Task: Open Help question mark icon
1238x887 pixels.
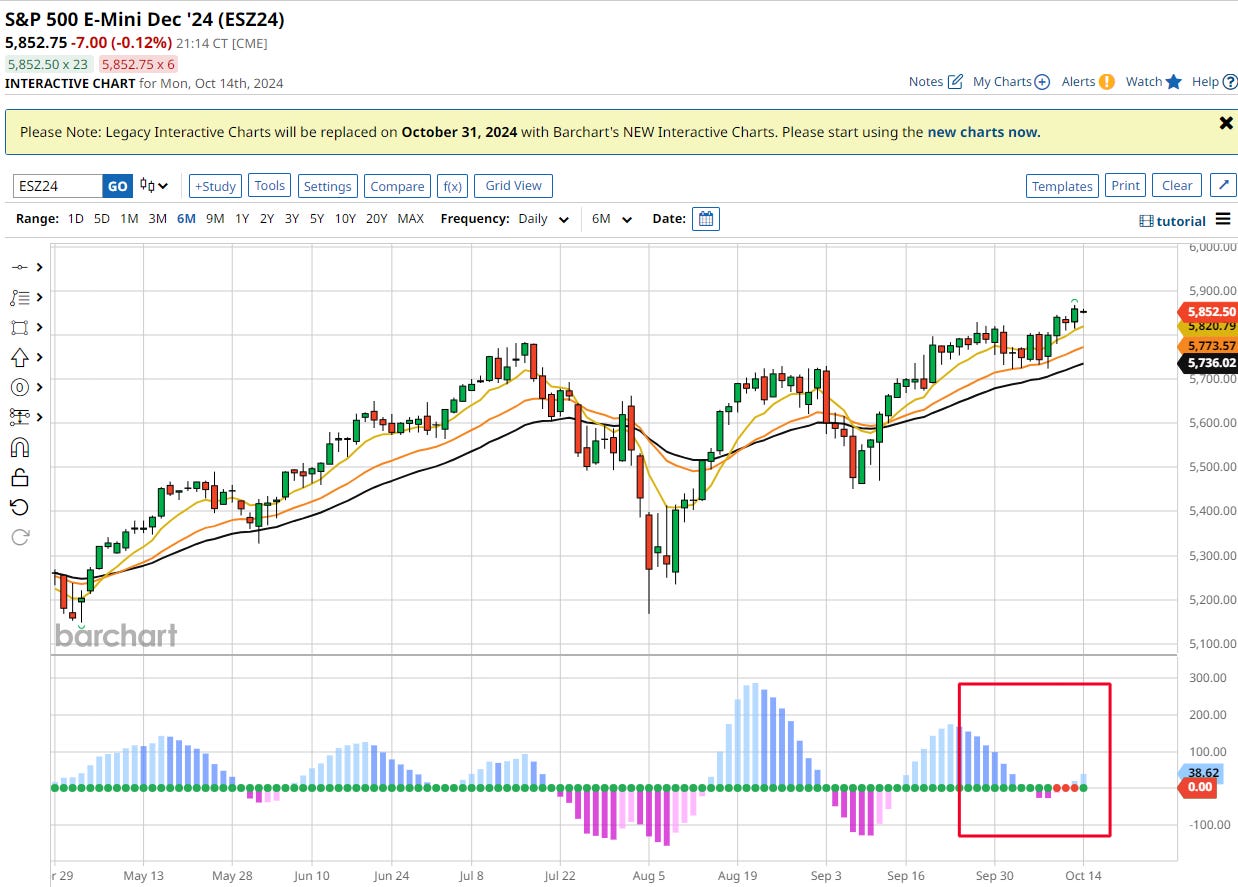Action: [x=1214, y=82]
